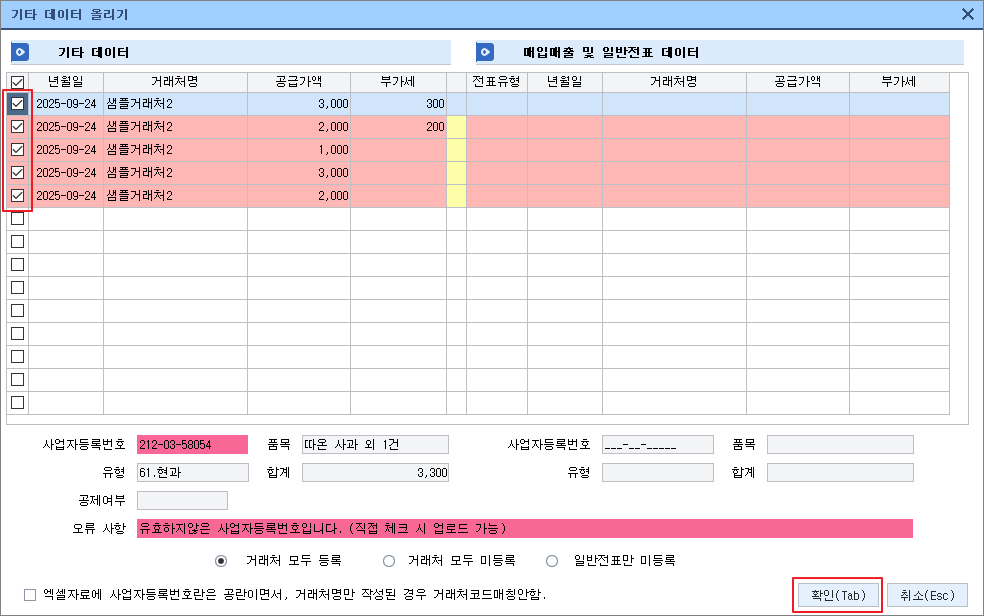Click the 취소(Esc) cancel button
Viewport: 984px width, 616px height.
pyautogui.click(x=929, y=594)
